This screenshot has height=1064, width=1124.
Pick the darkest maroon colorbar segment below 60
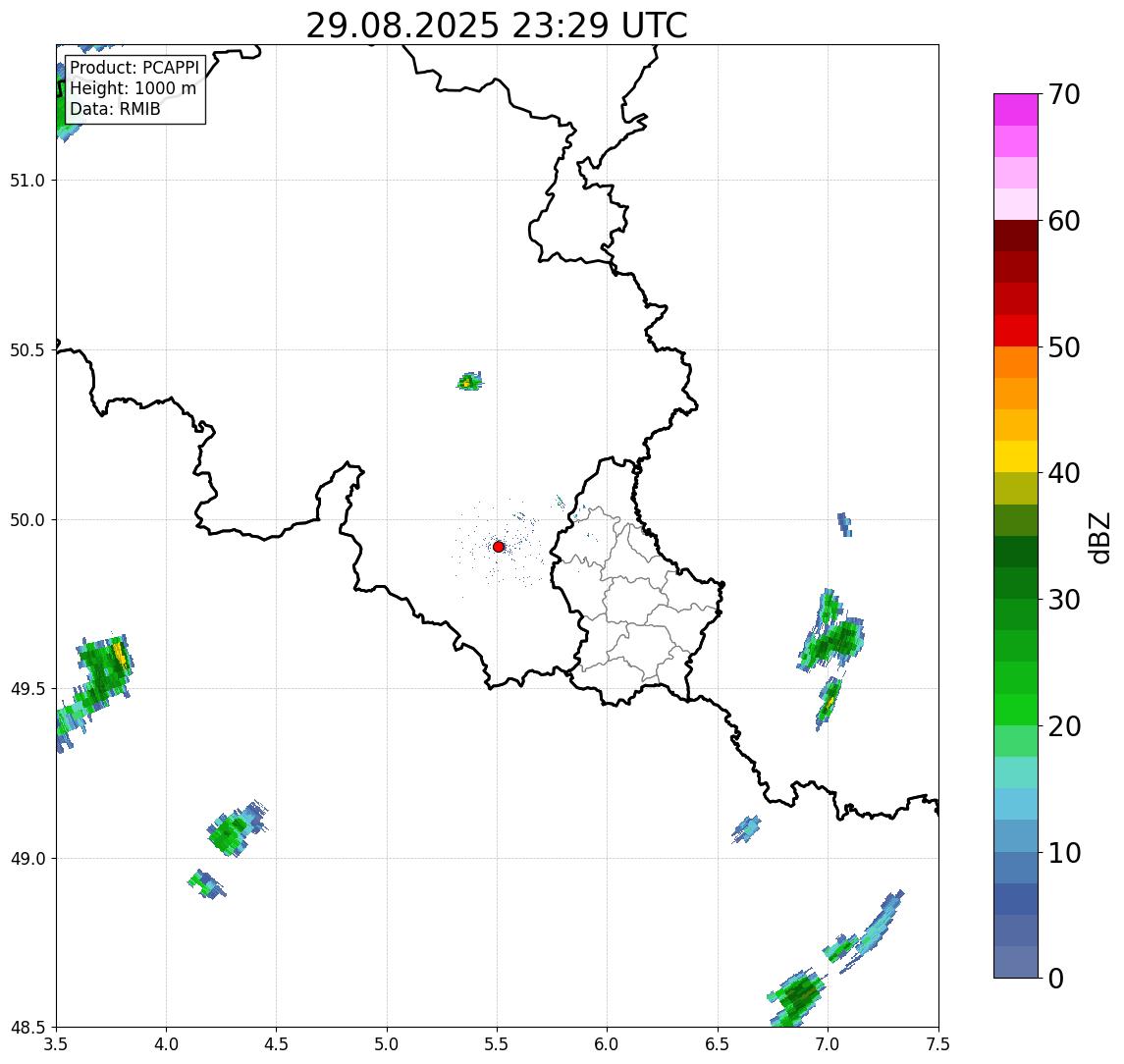(x=1016, y=236)
